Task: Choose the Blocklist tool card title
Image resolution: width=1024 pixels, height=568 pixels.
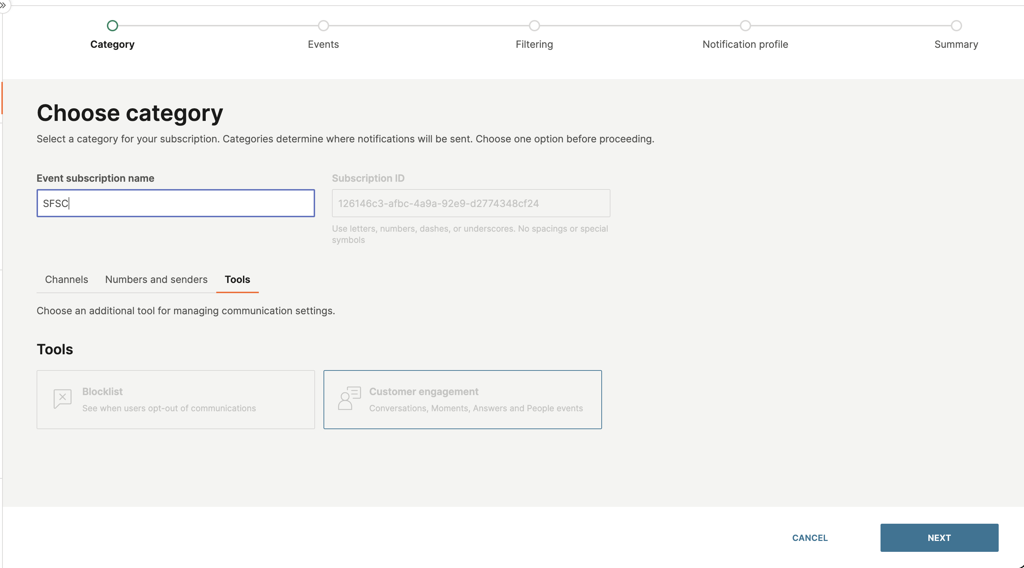Action: [x=103, y=392]
